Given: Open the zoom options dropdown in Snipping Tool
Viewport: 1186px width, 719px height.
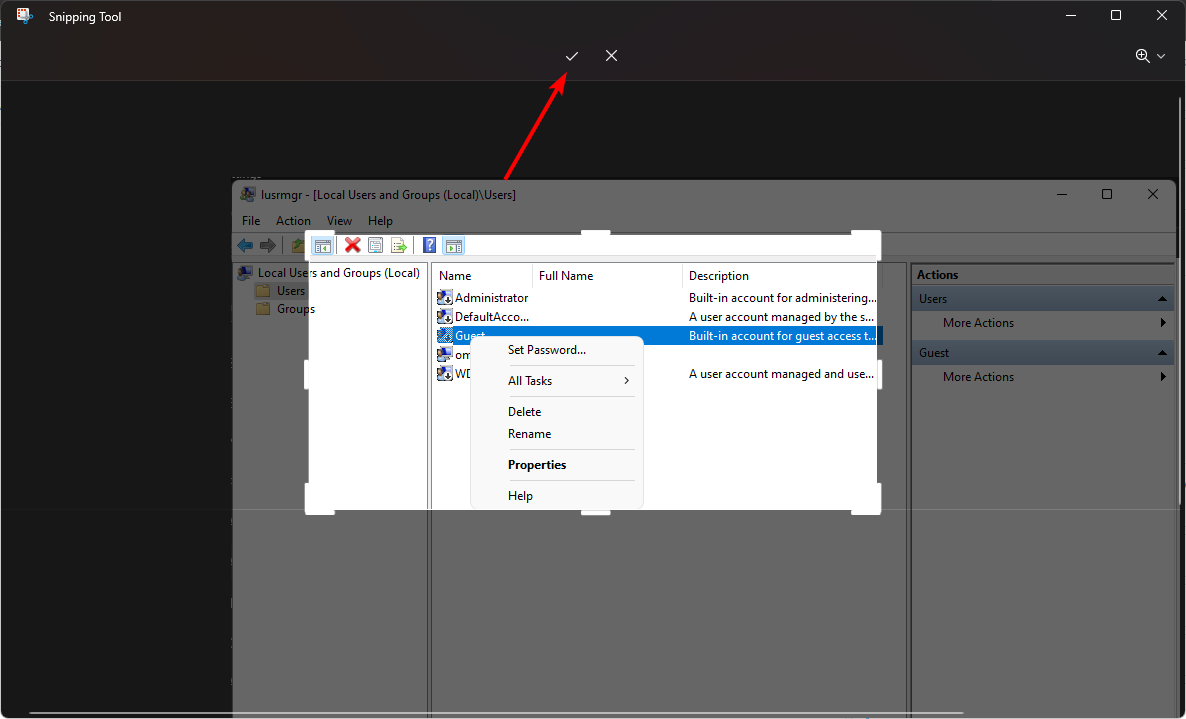Looking at the screenshot, I should pyautogui.click(x=1161, y=56).
